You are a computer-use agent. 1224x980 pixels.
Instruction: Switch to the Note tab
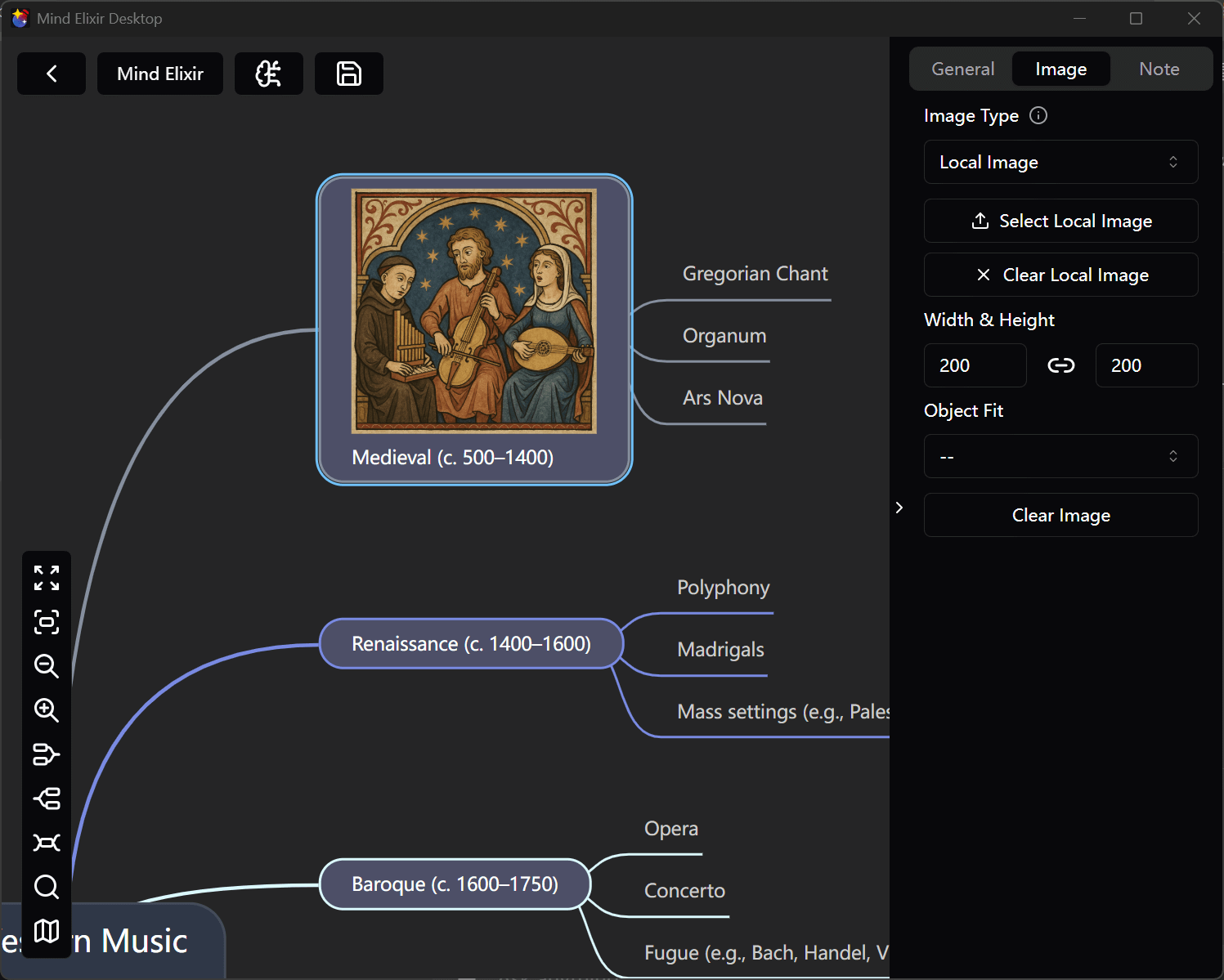point(1159,69)
